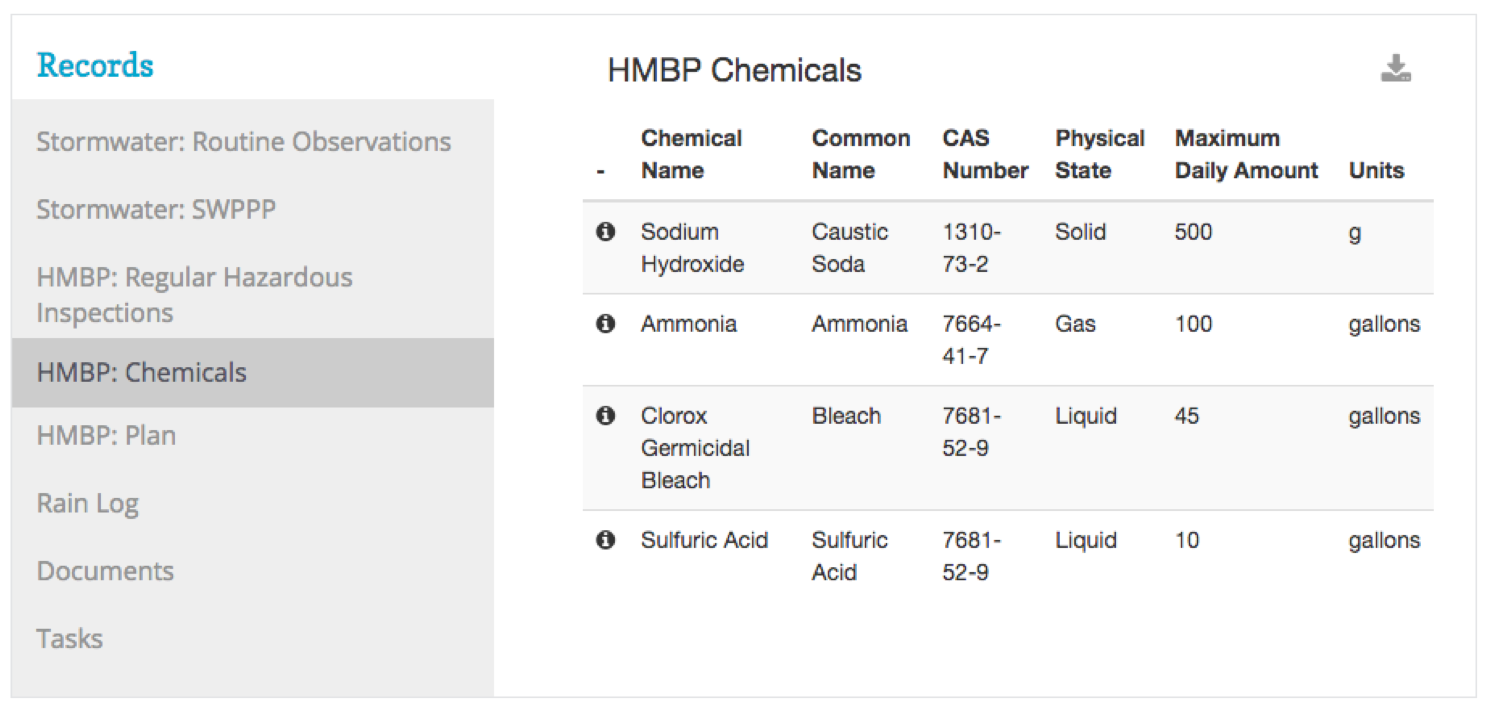
Task: Select Stormwater: Routine Observations record
Action: (x=243, y=141)
